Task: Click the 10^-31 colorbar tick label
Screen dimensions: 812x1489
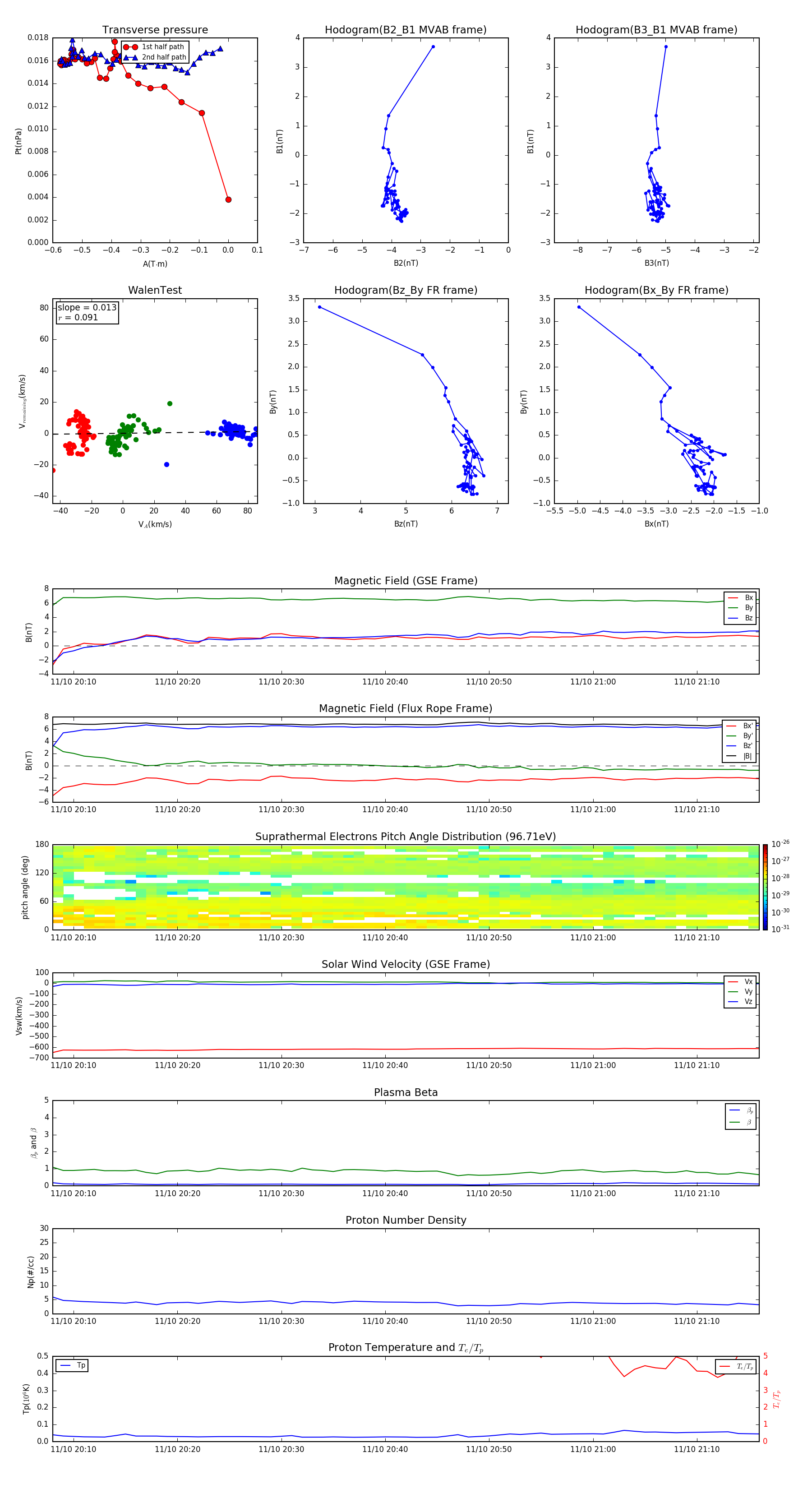Action: click(780, 929)
